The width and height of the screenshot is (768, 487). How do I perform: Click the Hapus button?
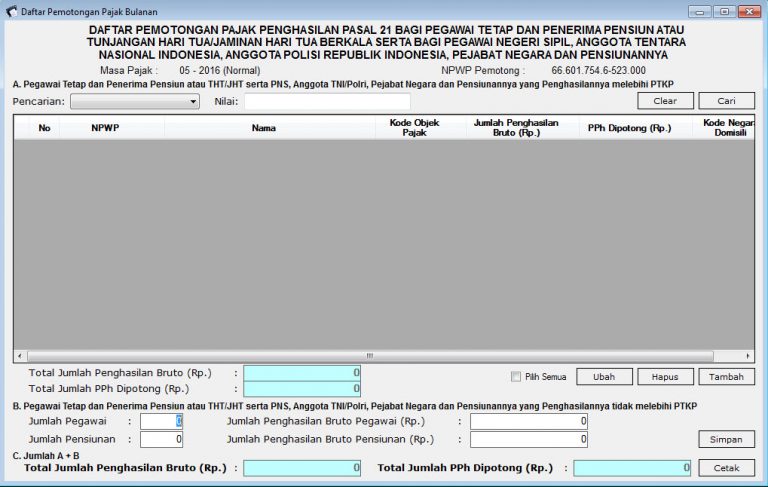pos(665,377)
